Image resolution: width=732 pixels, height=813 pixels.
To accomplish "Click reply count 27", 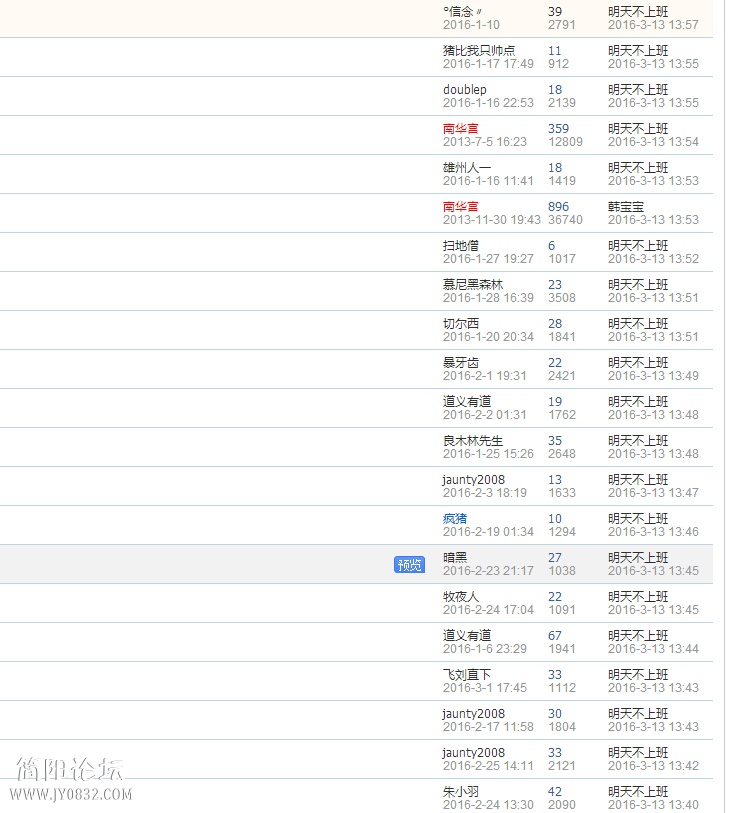I will click(555, 557).
